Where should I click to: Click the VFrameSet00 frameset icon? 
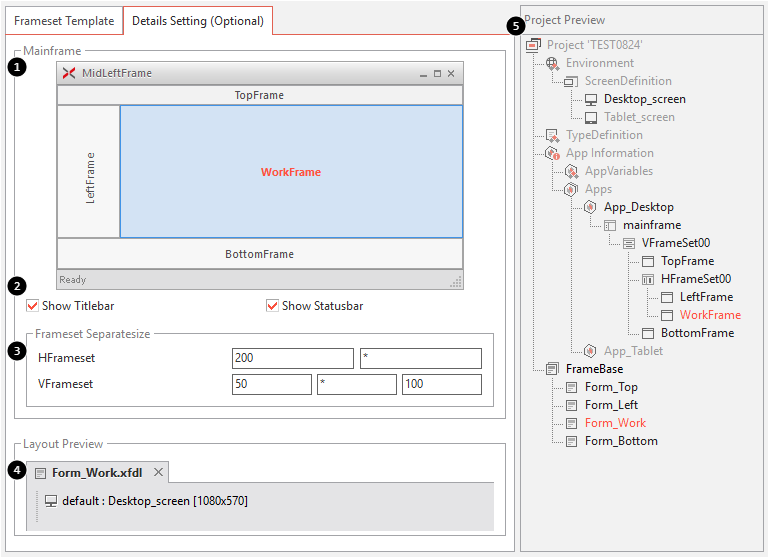coord(629,243)
